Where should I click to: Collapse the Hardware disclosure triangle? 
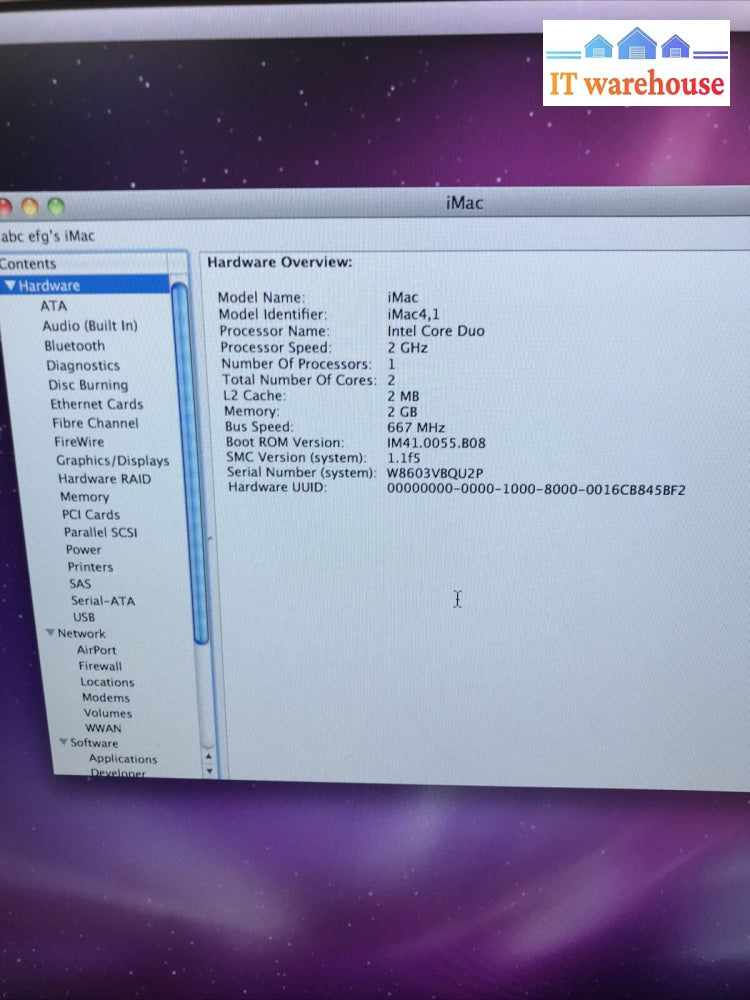coord(10,286)
